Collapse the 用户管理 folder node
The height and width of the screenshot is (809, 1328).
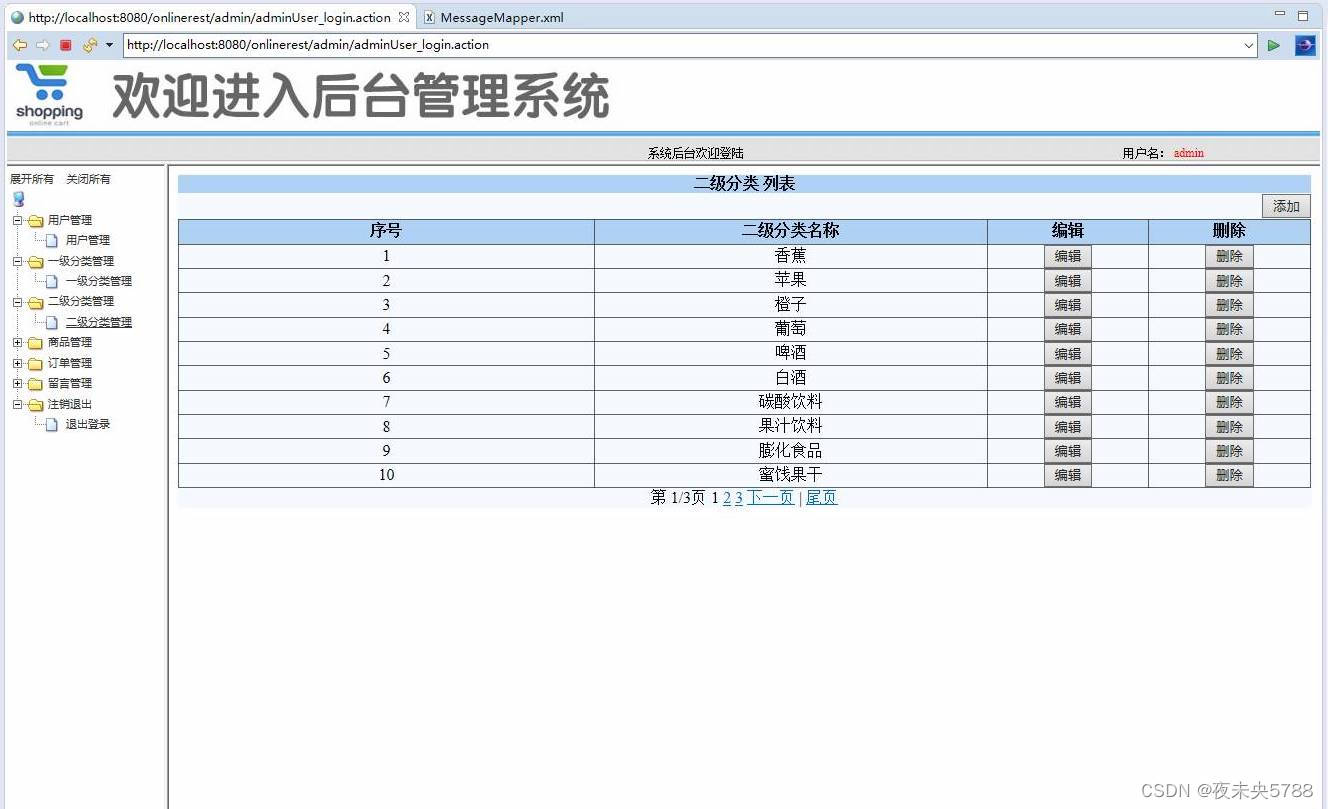pyautogui.click(x=17, y=220)
